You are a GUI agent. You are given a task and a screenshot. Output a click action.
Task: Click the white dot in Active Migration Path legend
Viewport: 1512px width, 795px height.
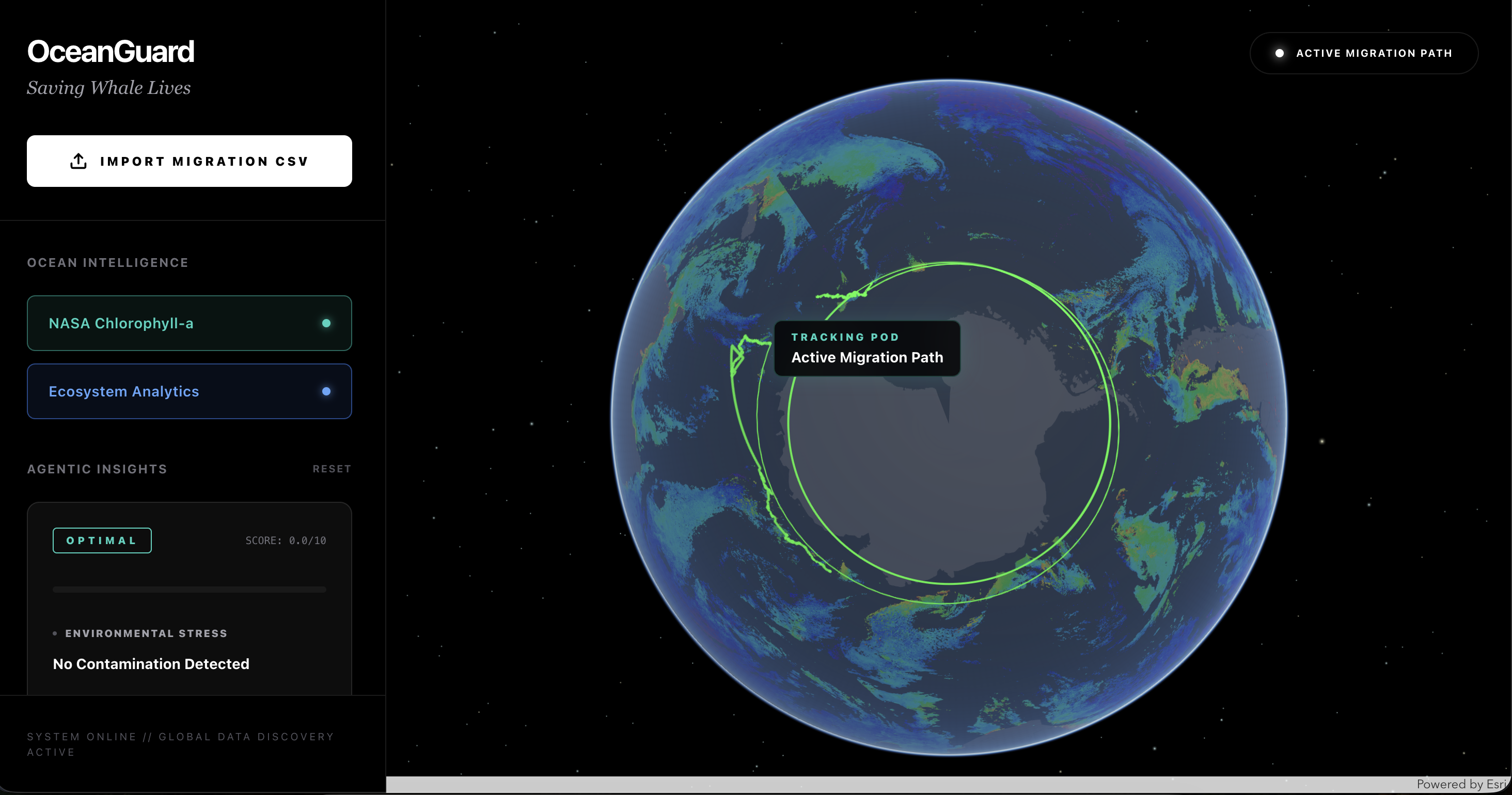[x=1280, y=53]
